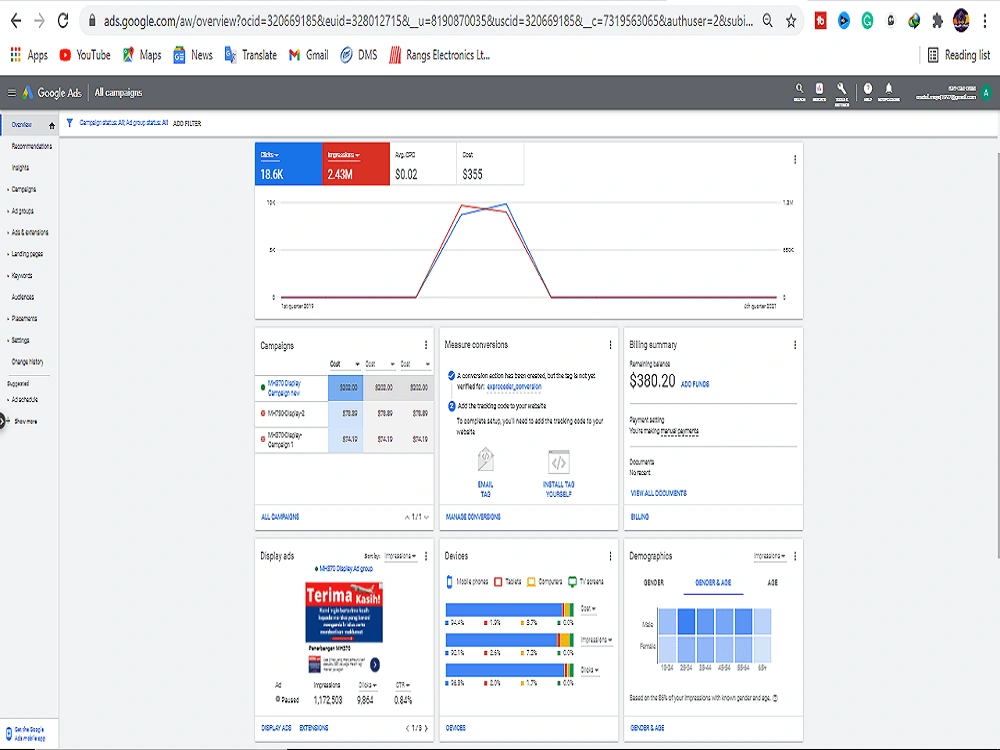Image resolution: width=1000 pixels, height=750 pixels.
Task: Go to next display ad with pager arrow
Action: (x=426, y=728)
